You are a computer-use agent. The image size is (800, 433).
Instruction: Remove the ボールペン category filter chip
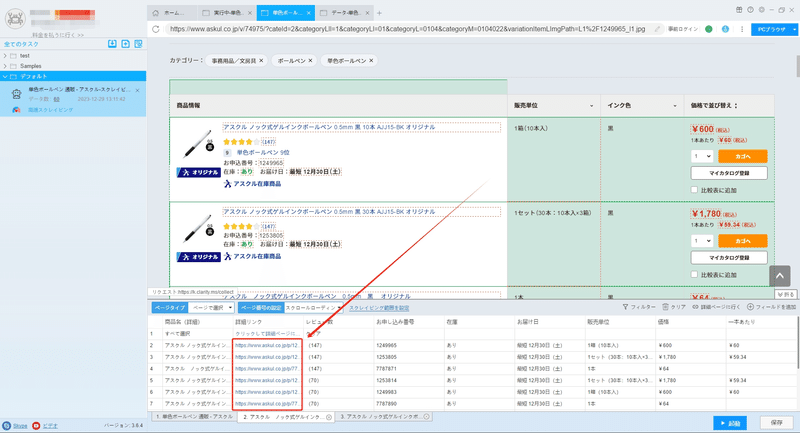tap(310, 61)
